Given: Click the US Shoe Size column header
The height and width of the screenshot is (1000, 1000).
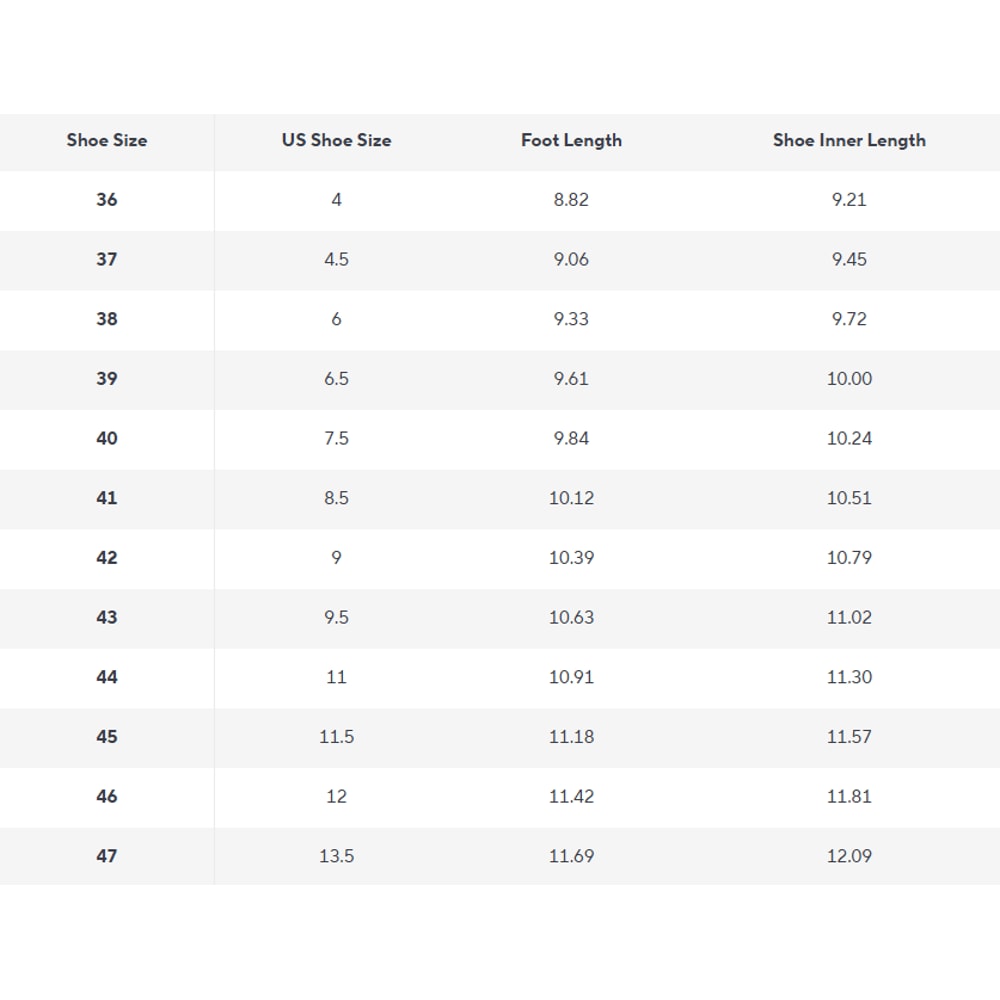Looking at the screenshot, I should click(336, 141).
